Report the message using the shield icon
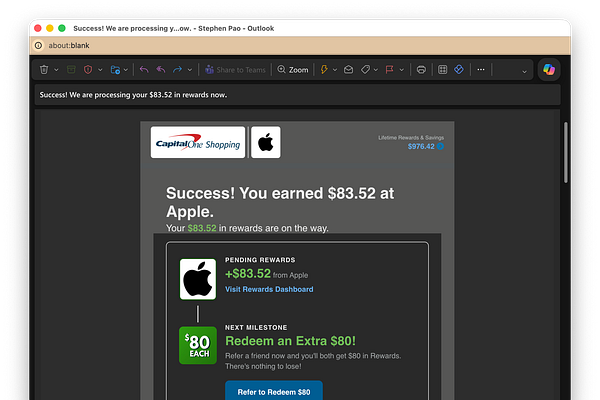The width and height of the screenshot is (600, 400). 88,70
